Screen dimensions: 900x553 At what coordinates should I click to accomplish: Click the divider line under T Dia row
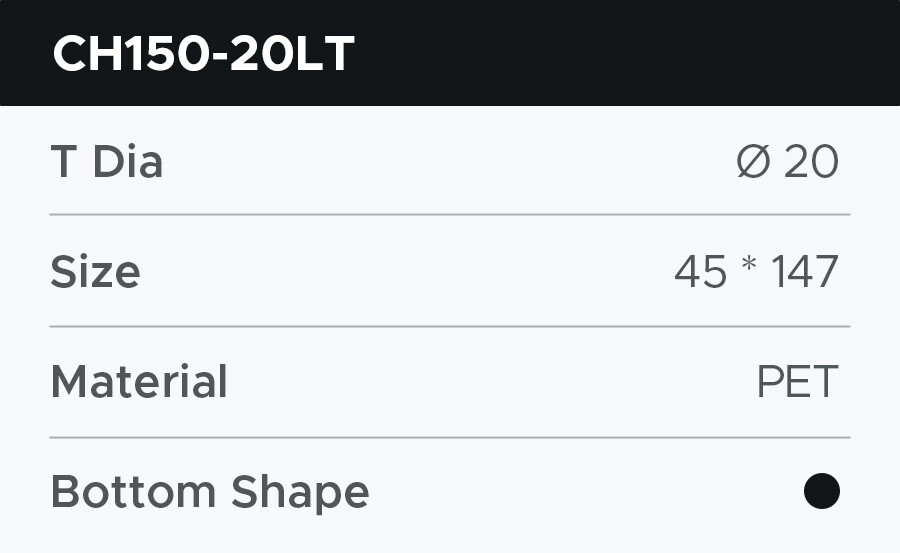[x=450, y=214]
